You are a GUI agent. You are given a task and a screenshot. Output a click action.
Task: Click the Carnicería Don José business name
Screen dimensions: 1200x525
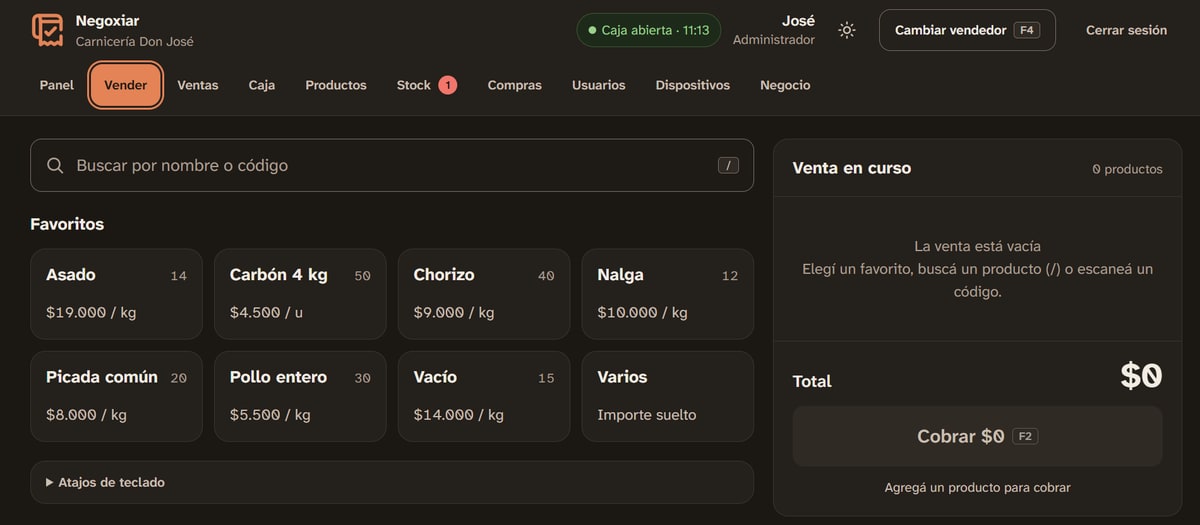pos(135,42)
